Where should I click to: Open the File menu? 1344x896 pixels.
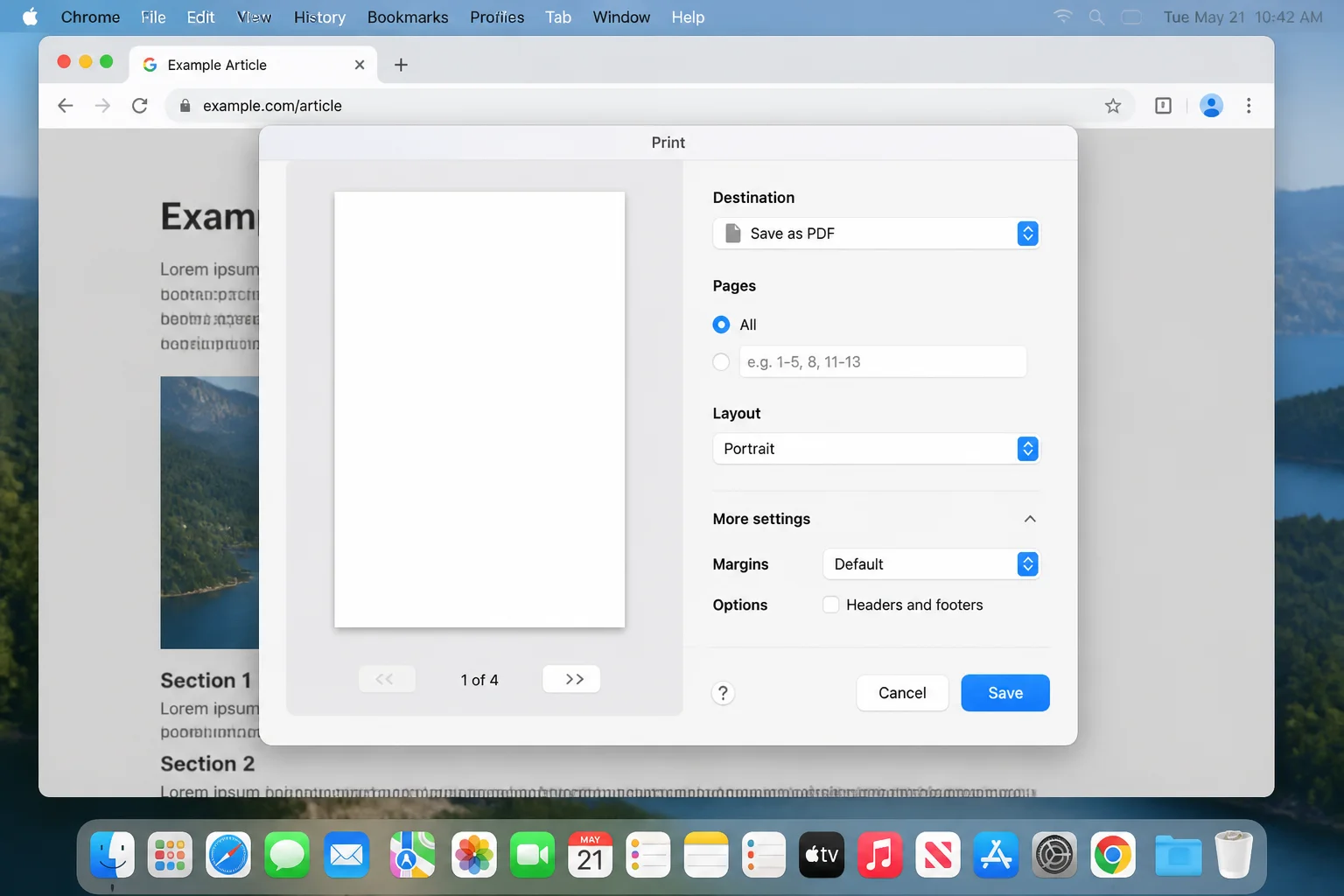pos(153,17)
